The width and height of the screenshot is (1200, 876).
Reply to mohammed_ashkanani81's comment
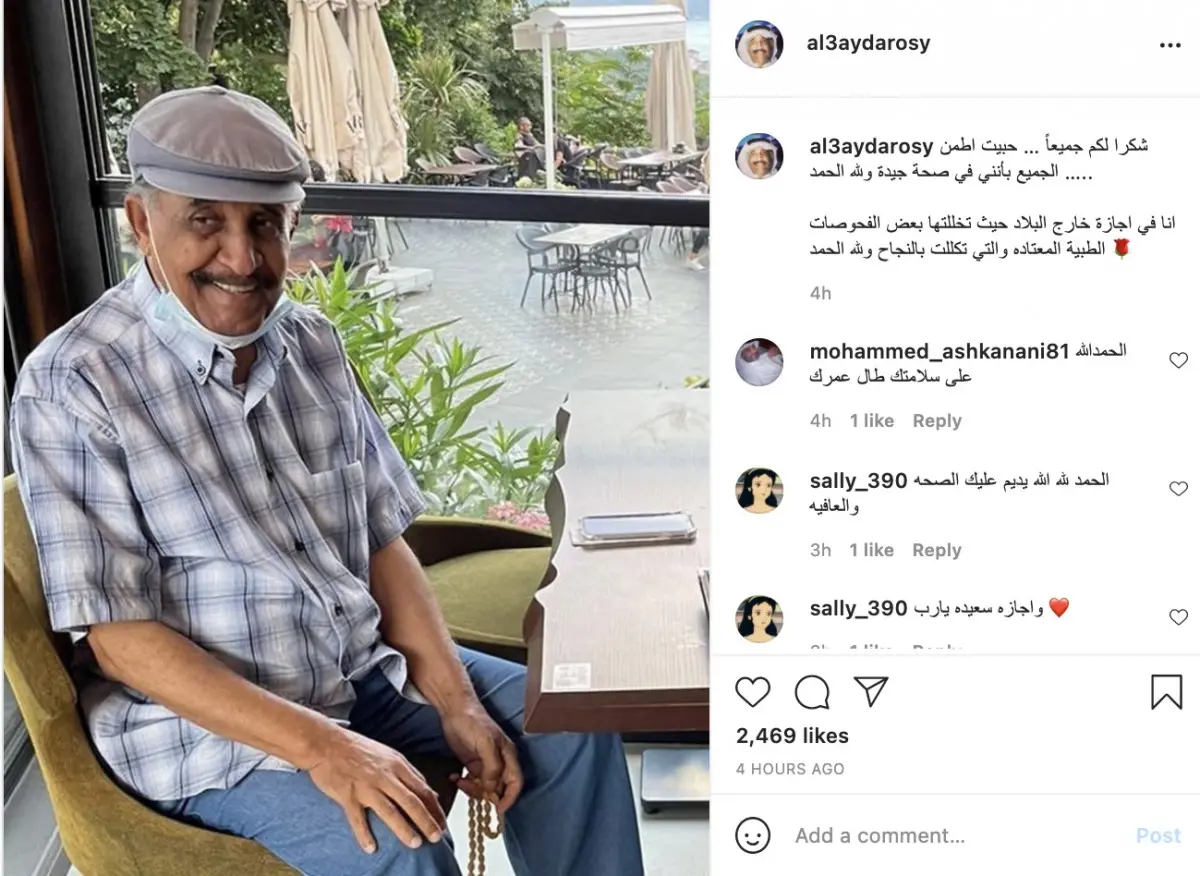point(937,421)
